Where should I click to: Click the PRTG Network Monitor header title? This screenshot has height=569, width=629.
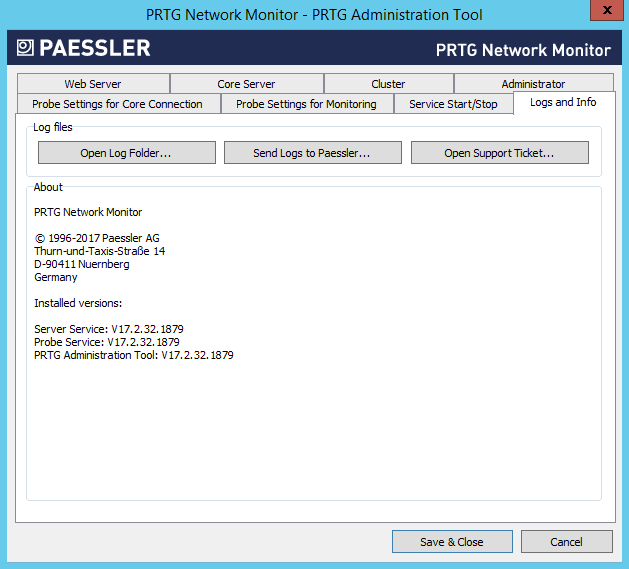point(523,50)
